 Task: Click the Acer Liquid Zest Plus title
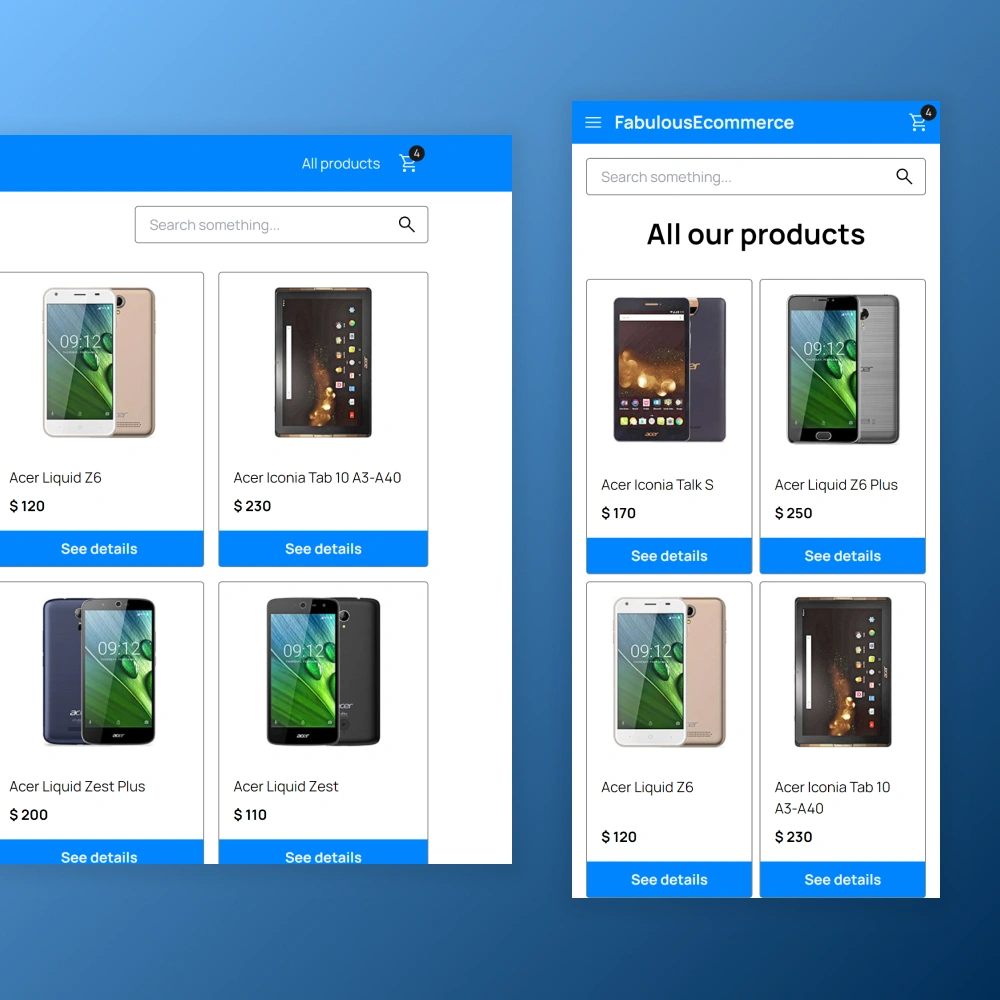click(x=77, y=786)
